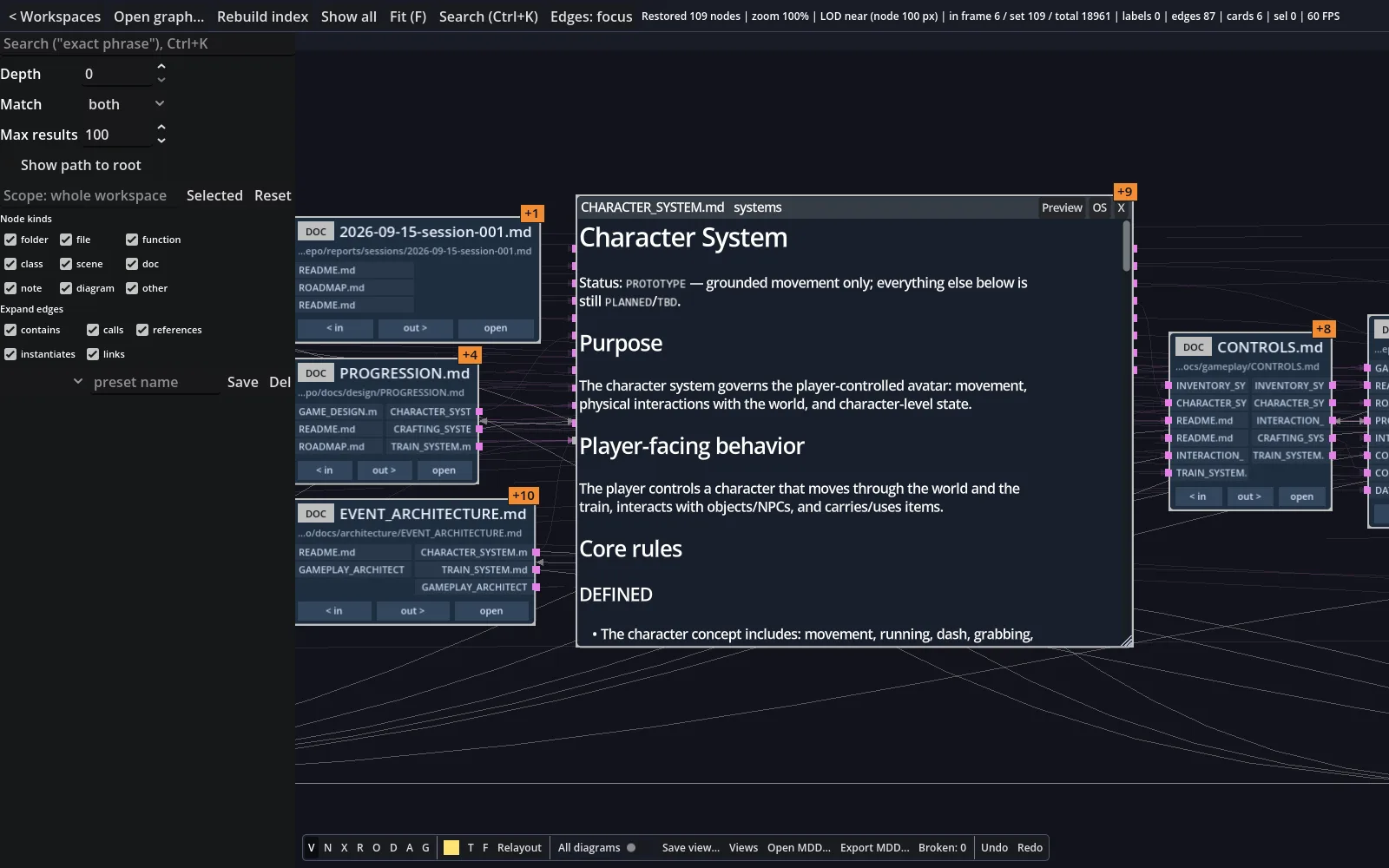Click Show path to root
Viewport: 1389px width, 868px height.
point(81,165)
